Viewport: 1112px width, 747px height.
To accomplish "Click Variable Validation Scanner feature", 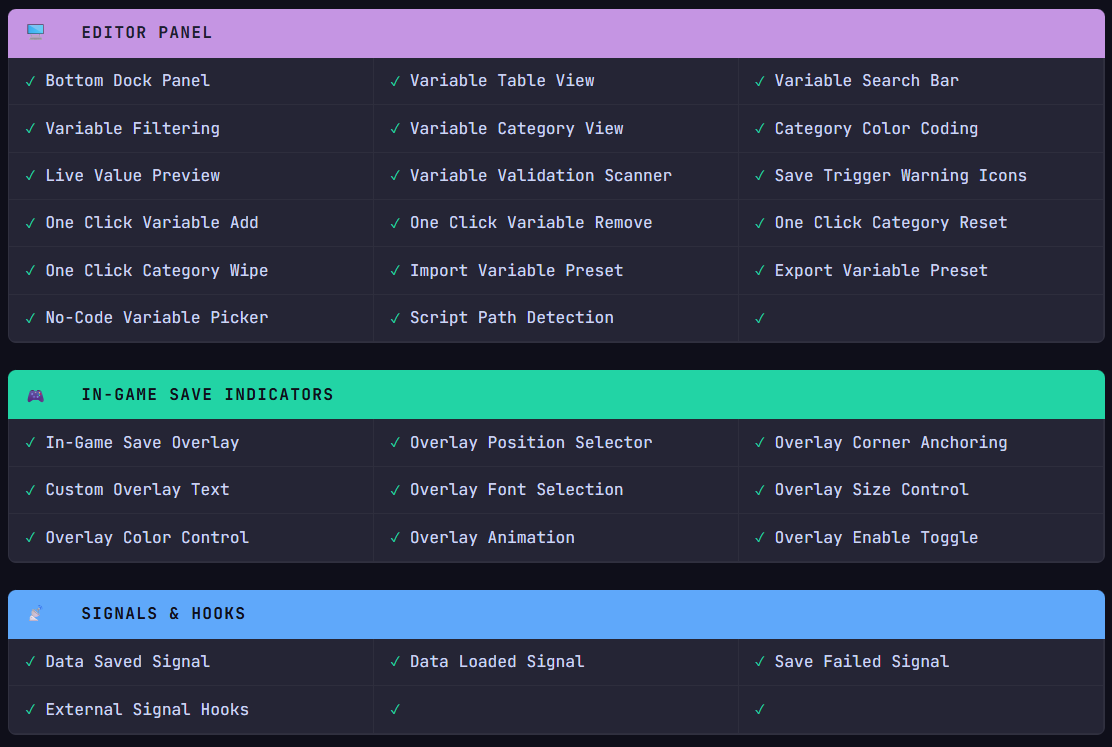I will 540,176.
